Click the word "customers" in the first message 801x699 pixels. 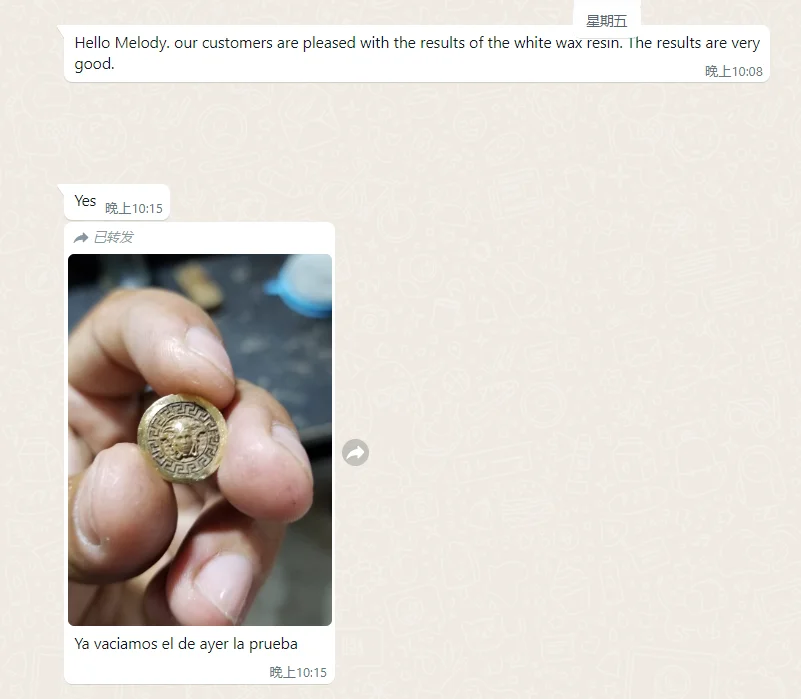click(237, 43)
